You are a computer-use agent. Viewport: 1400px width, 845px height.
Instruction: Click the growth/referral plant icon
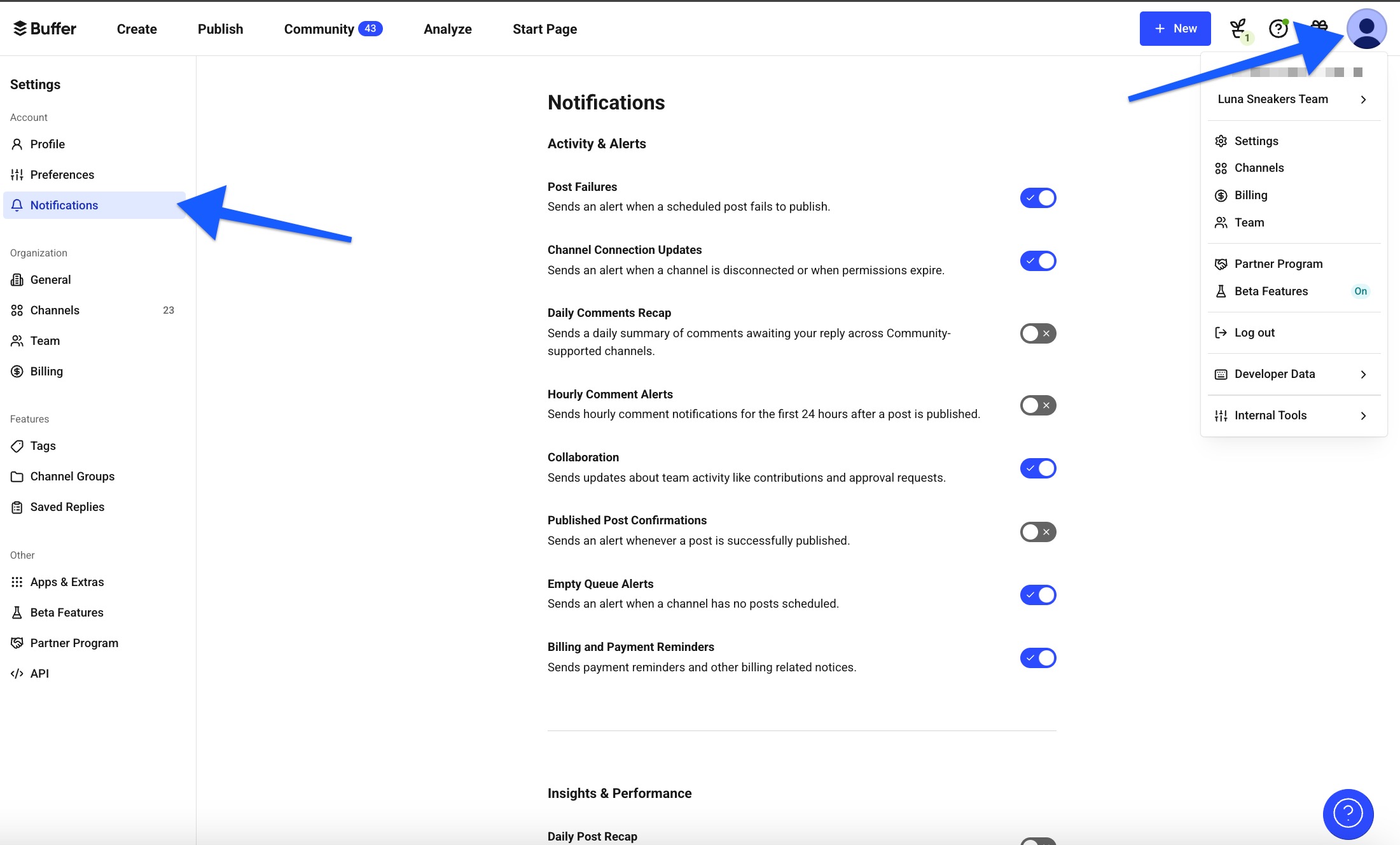(1238, 28)
